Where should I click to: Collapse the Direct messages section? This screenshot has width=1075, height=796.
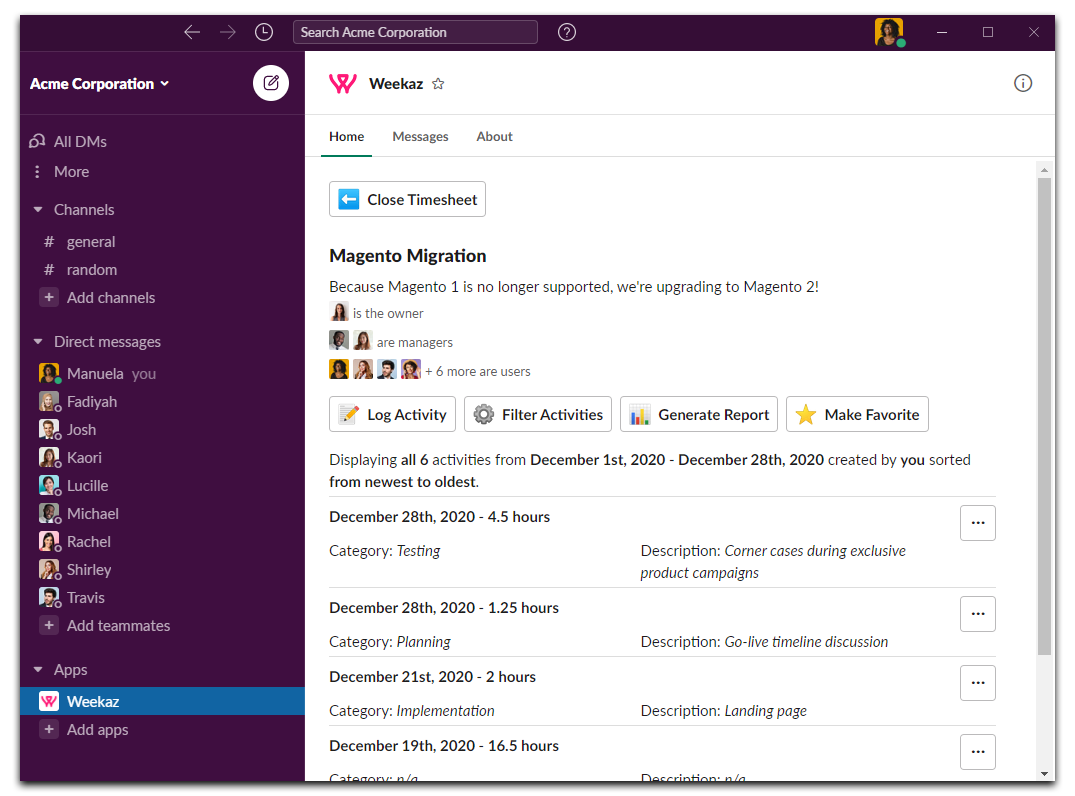pyautogui.click(x=38, y=341)
